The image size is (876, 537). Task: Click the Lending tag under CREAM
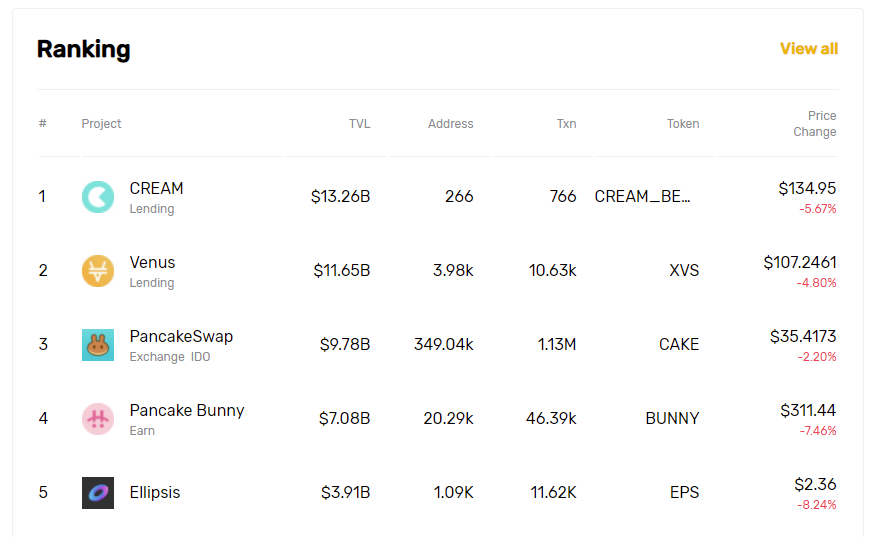tap(152, 209)
